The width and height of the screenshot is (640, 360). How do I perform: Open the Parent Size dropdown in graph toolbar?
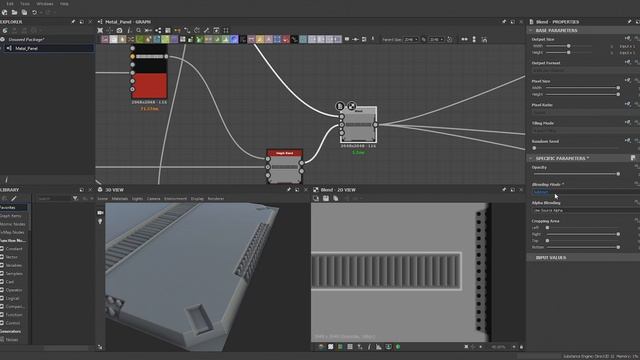411,40
